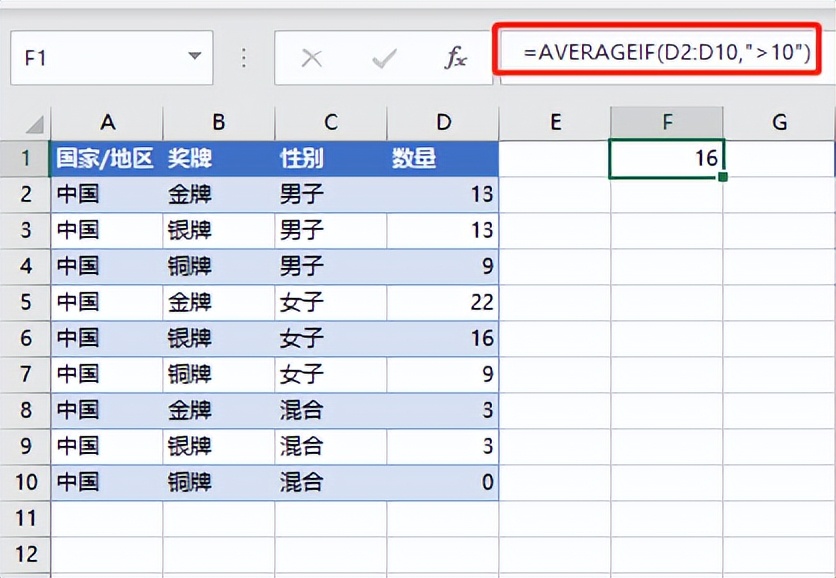Image resolution: width=836 pixels, height=578 pixels.
Task: Select column E header
Action: pyautogui.click(x=555, y=123)
